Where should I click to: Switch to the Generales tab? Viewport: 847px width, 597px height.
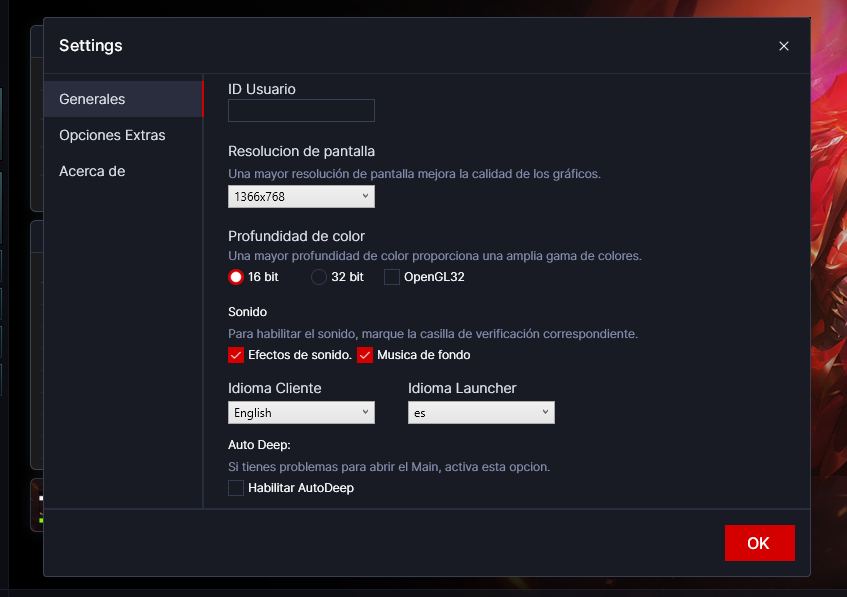[x=91, y=99]
